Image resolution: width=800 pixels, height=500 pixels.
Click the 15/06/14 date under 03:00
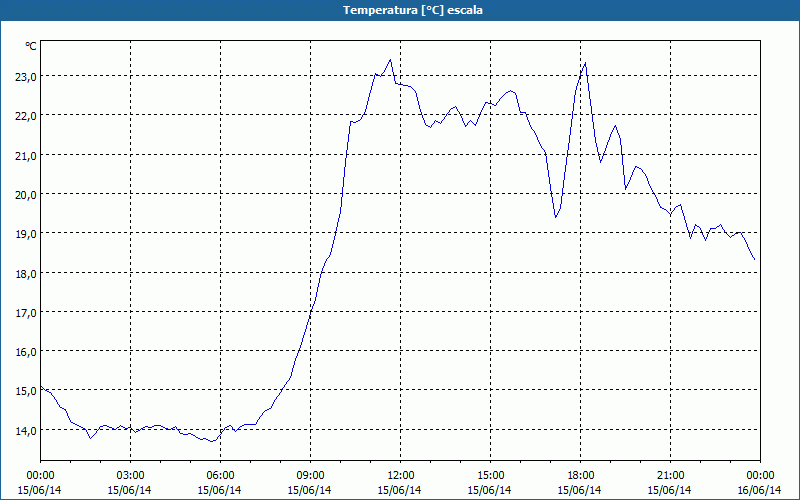pos(130,490)
